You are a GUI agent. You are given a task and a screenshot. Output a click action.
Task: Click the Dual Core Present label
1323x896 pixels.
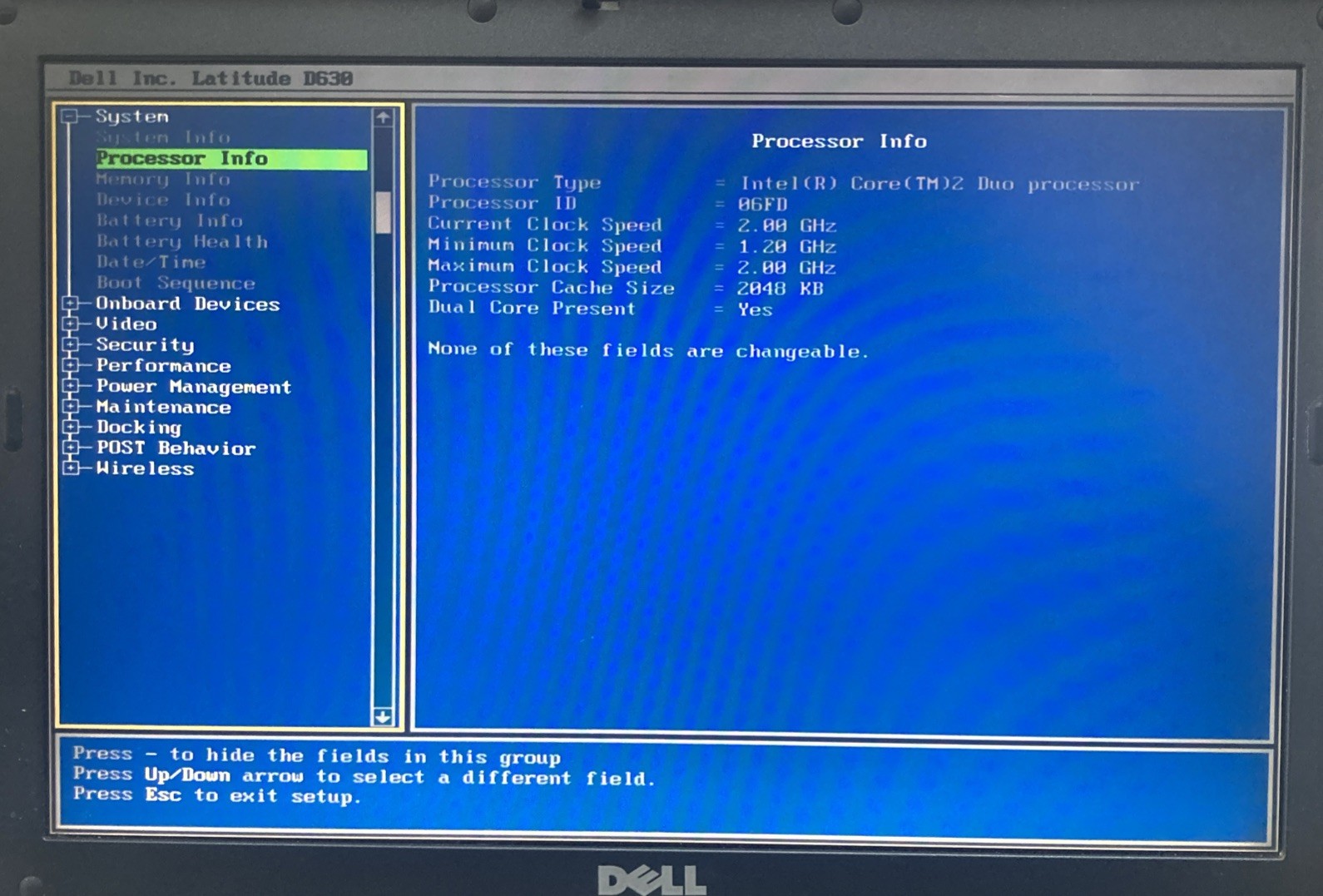[532, 308]
